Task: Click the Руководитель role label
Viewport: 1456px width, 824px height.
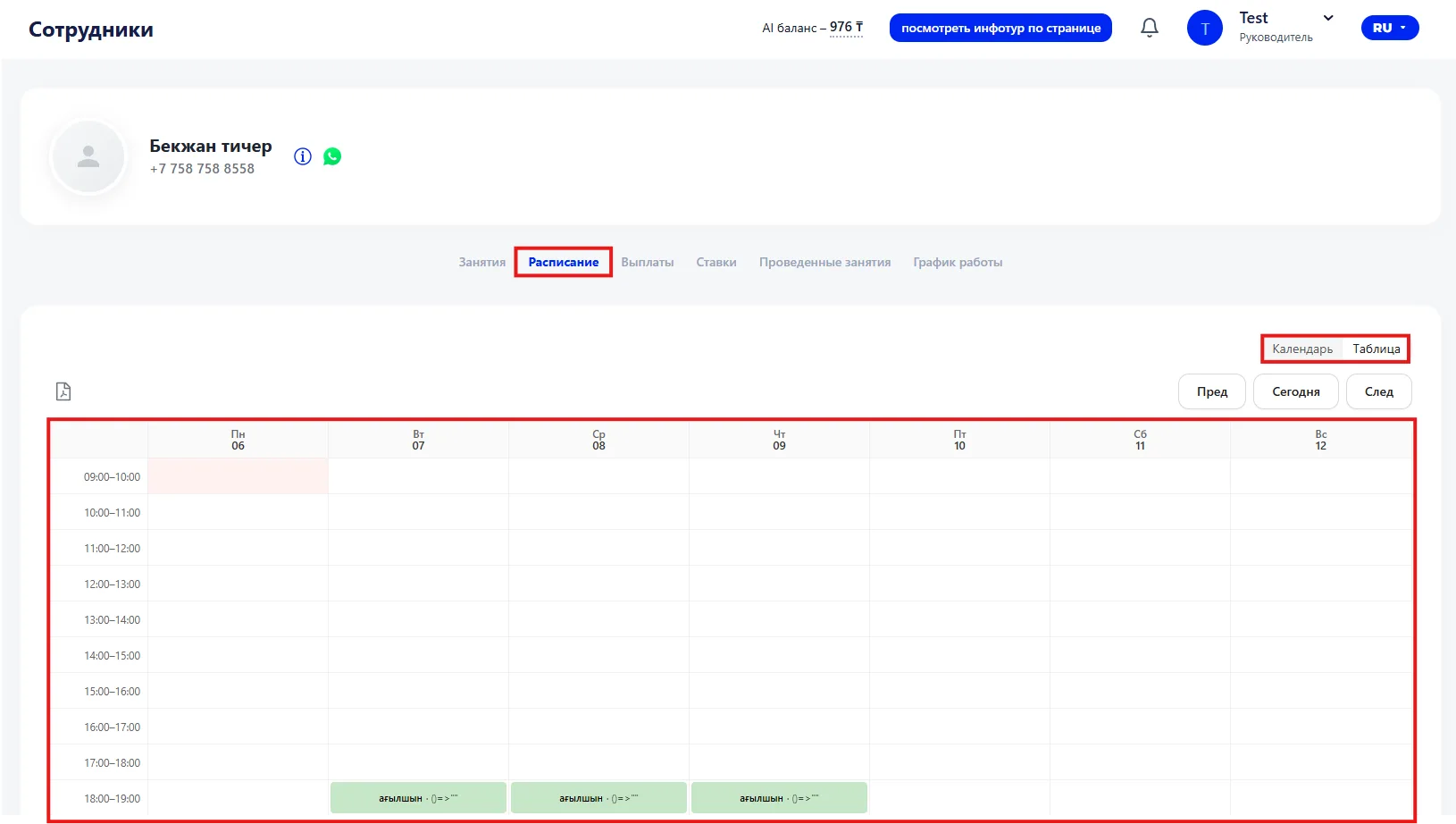Action: 1276,38
